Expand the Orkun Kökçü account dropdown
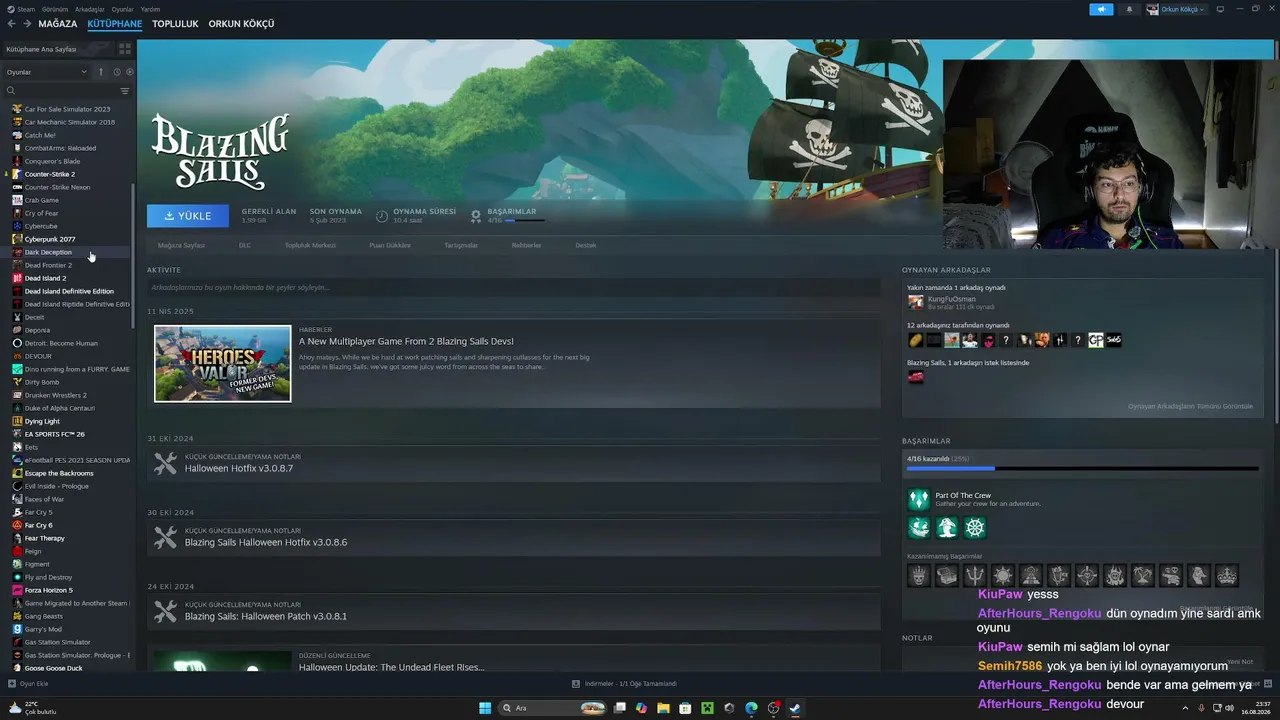The image size is (1280, 720). click(1176, 9)
